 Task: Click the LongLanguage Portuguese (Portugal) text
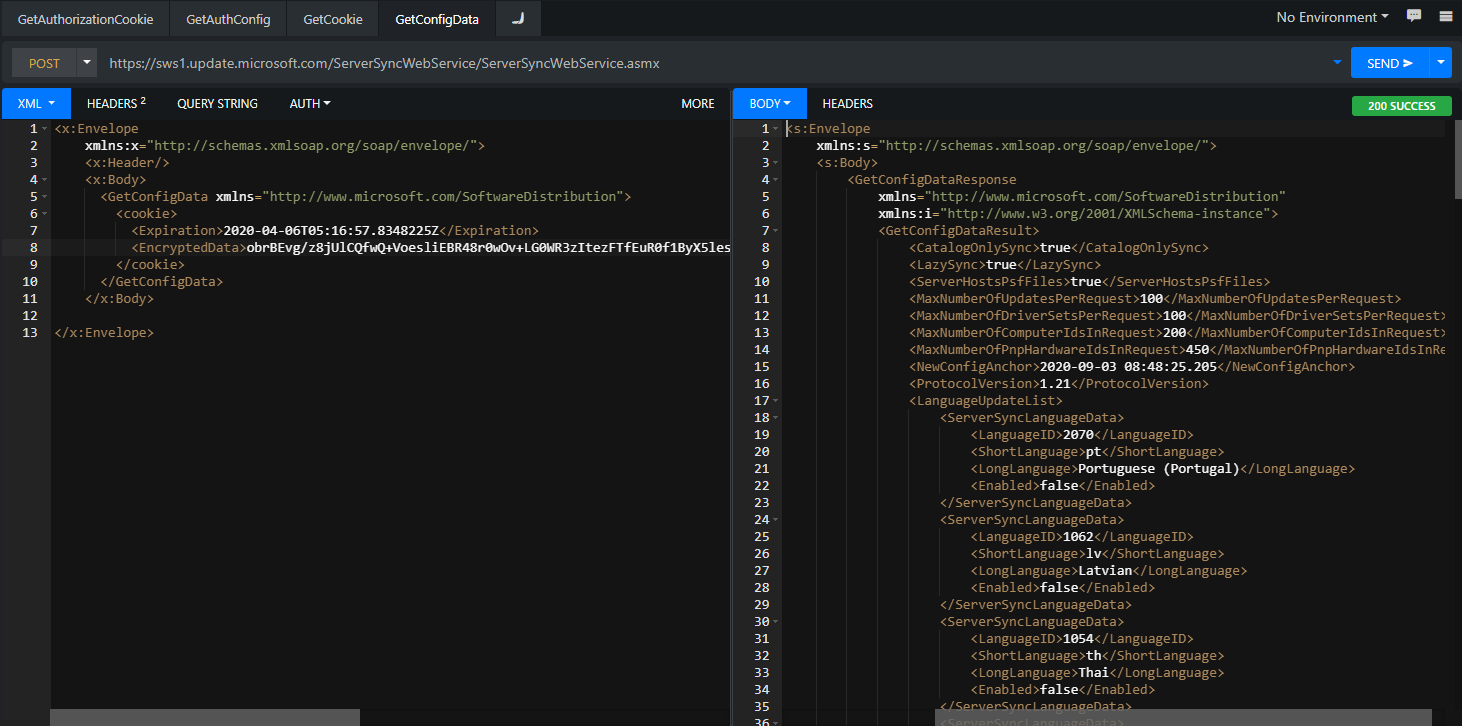click(1159, 469)
